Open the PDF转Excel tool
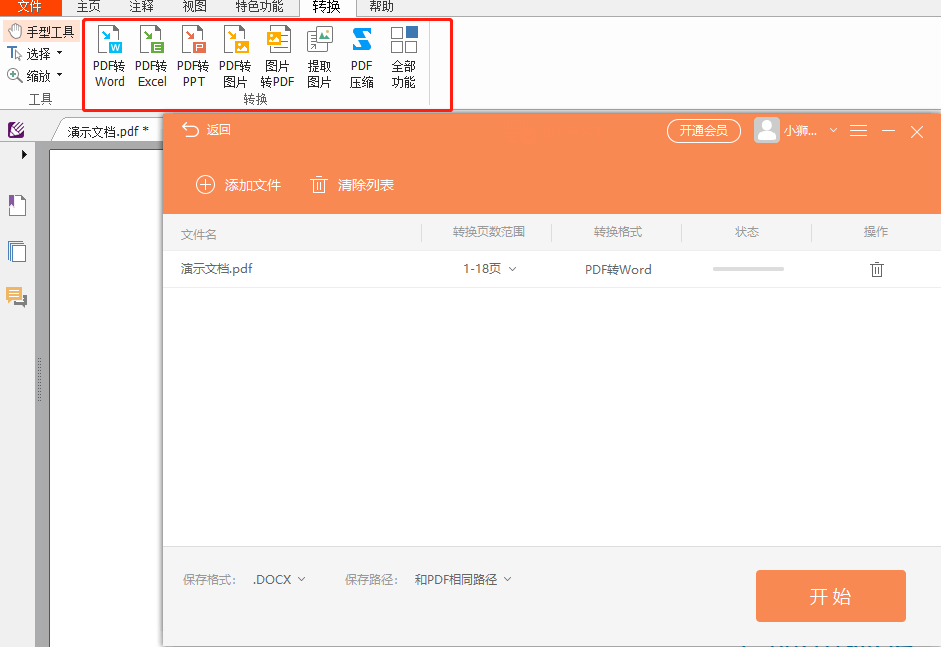The image size is (941, 647). [x=151, y=55]
